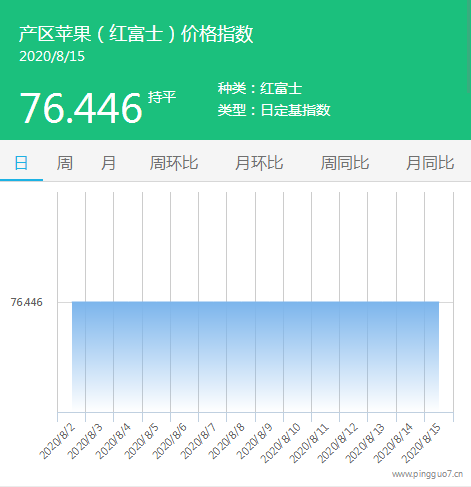Click the 2020/8/2 axis date label
The image size is (471, 487).
coord(57,441)
